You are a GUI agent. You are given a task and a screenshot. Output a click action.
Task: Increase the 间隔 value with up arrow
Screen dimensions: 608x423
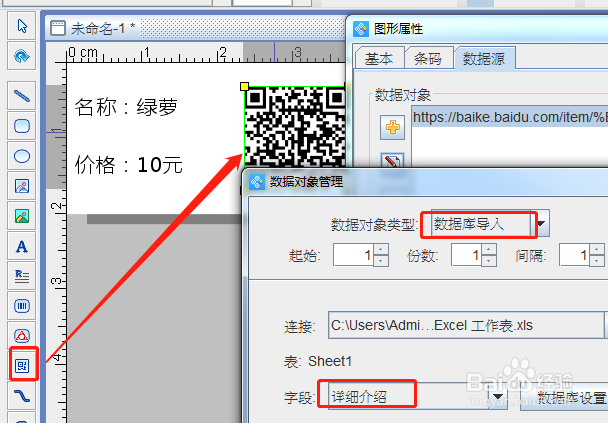click(597, 249)
